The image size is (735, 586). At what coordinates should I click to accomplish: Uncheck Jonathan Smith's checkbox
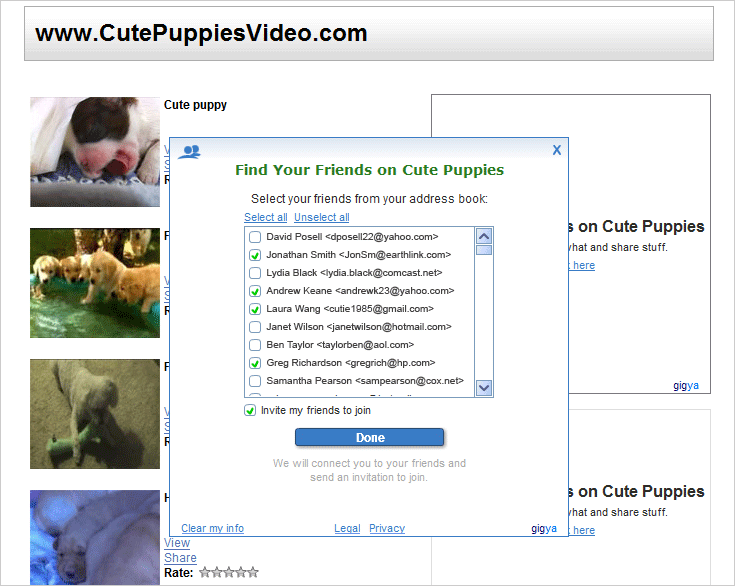click(x=255, y=255)
